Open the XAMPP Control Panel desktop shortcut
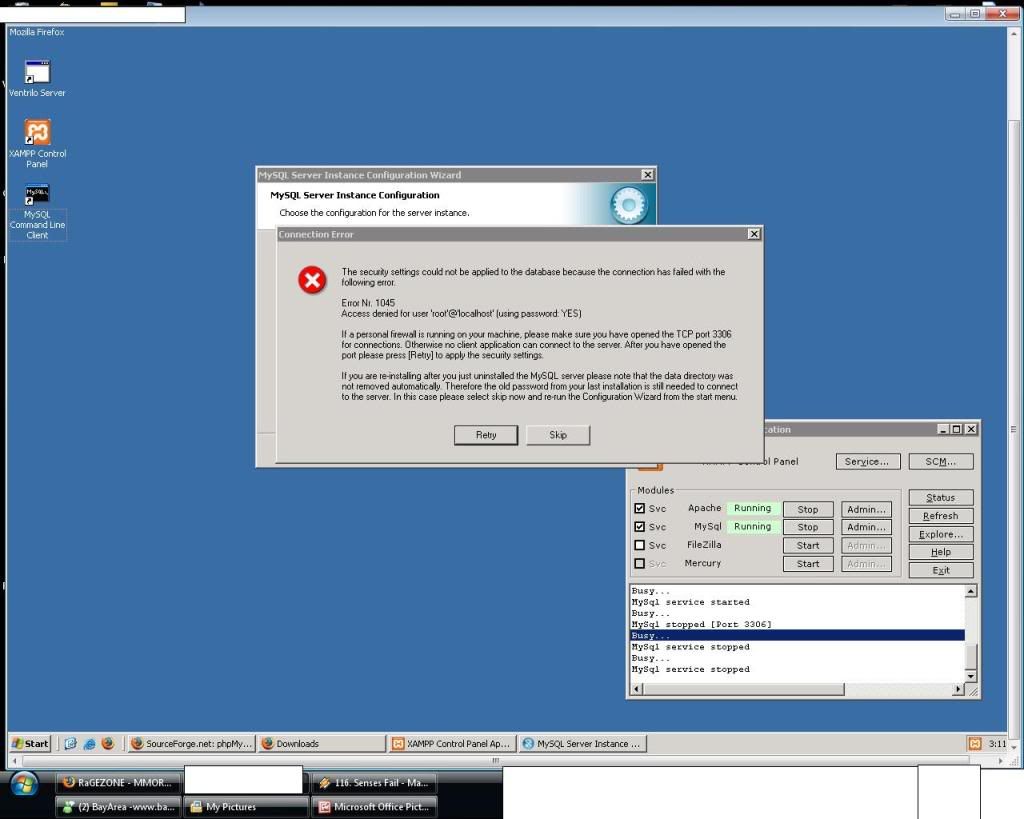Viewport: 1024px width, 819px height. pos(37,133)
